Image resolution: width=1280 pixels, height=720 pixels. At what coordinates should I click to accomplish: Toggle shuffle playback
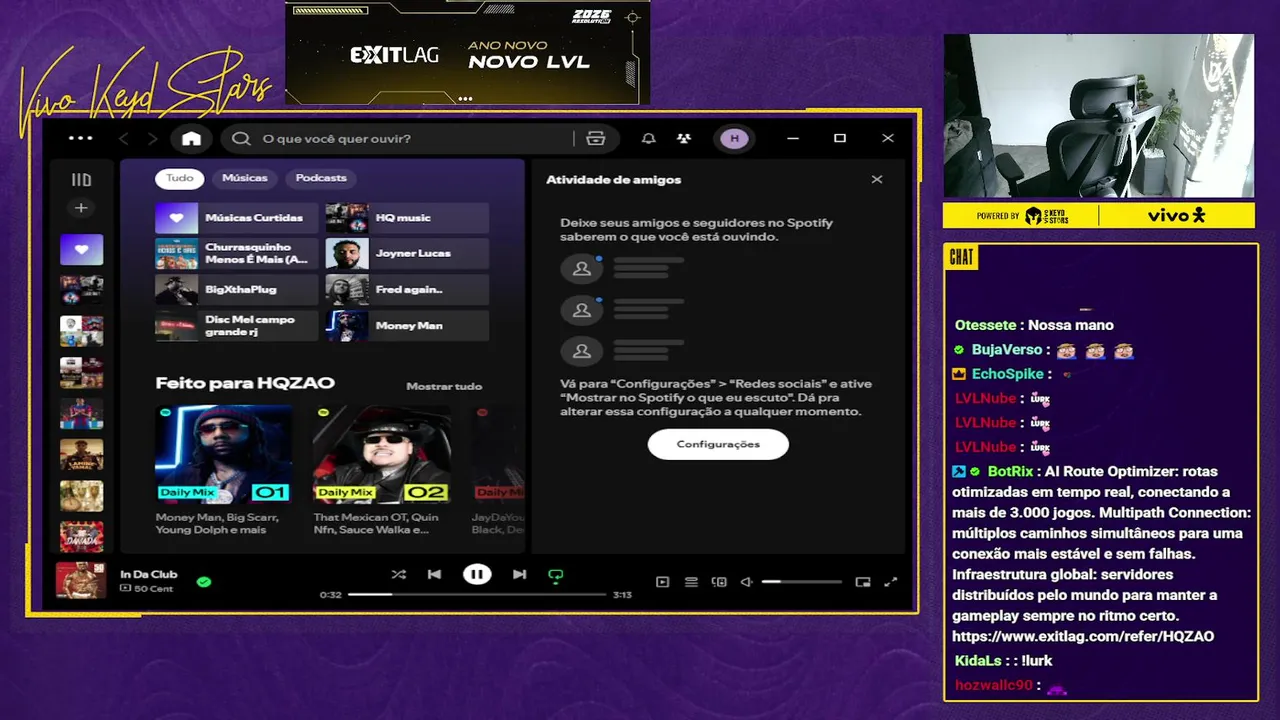[399, 574]
